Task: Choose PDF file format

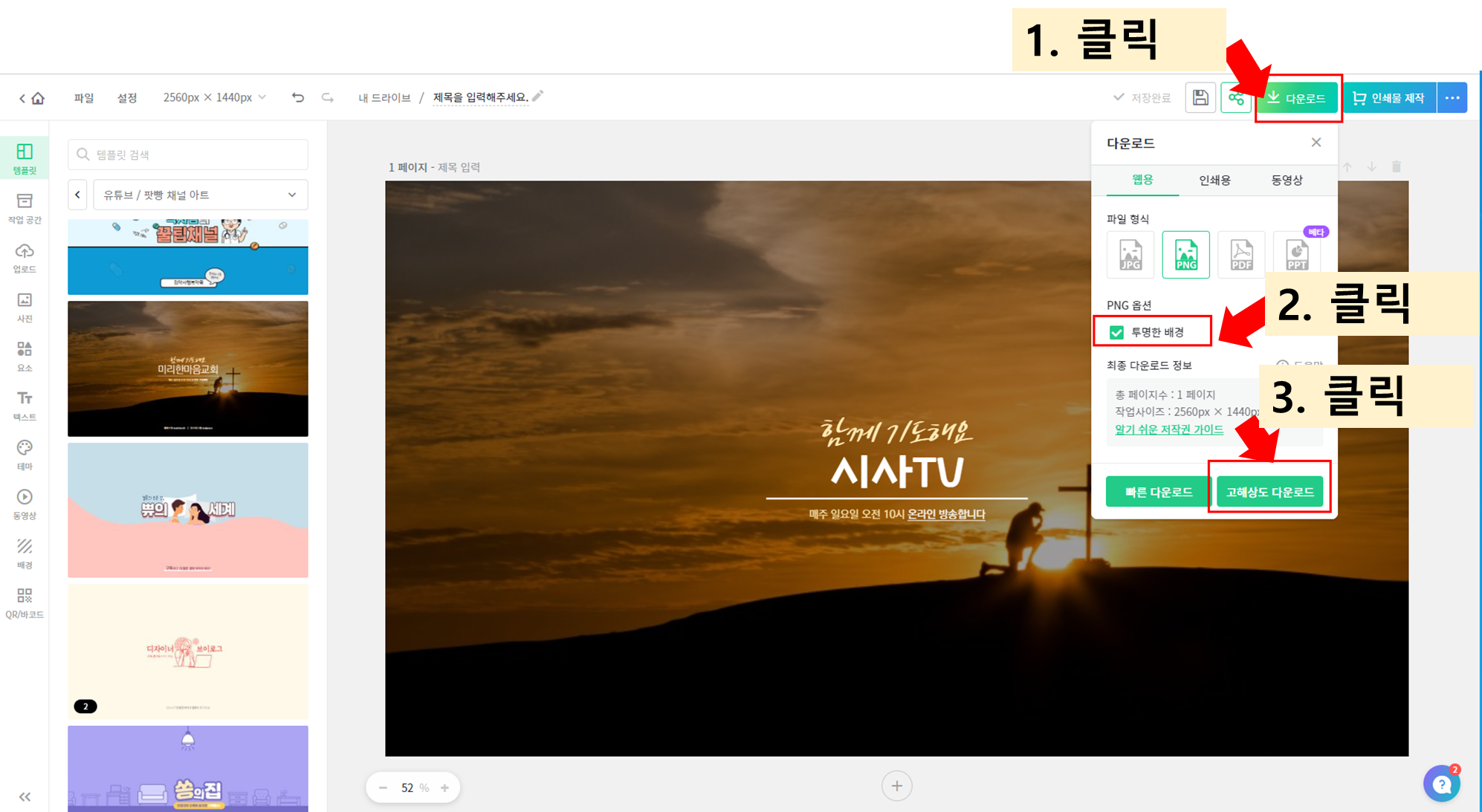Action: pos(1241,255)
